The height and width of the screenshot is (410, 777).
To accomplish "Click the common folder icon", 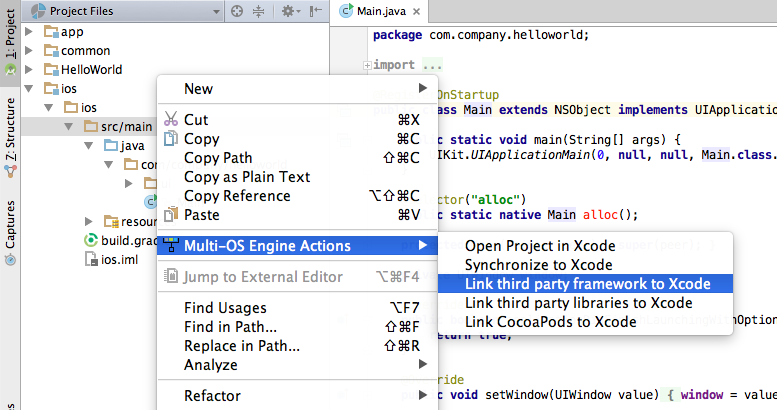I will [x=51, y=51].
